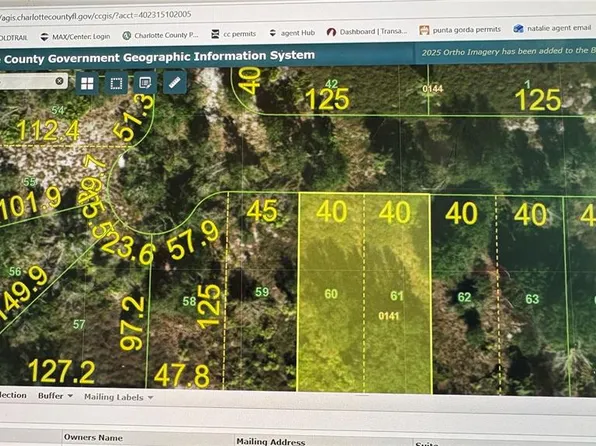596x446 pixels.
Task: Select parcel lot 62 on map
Action: click(464, 297)
